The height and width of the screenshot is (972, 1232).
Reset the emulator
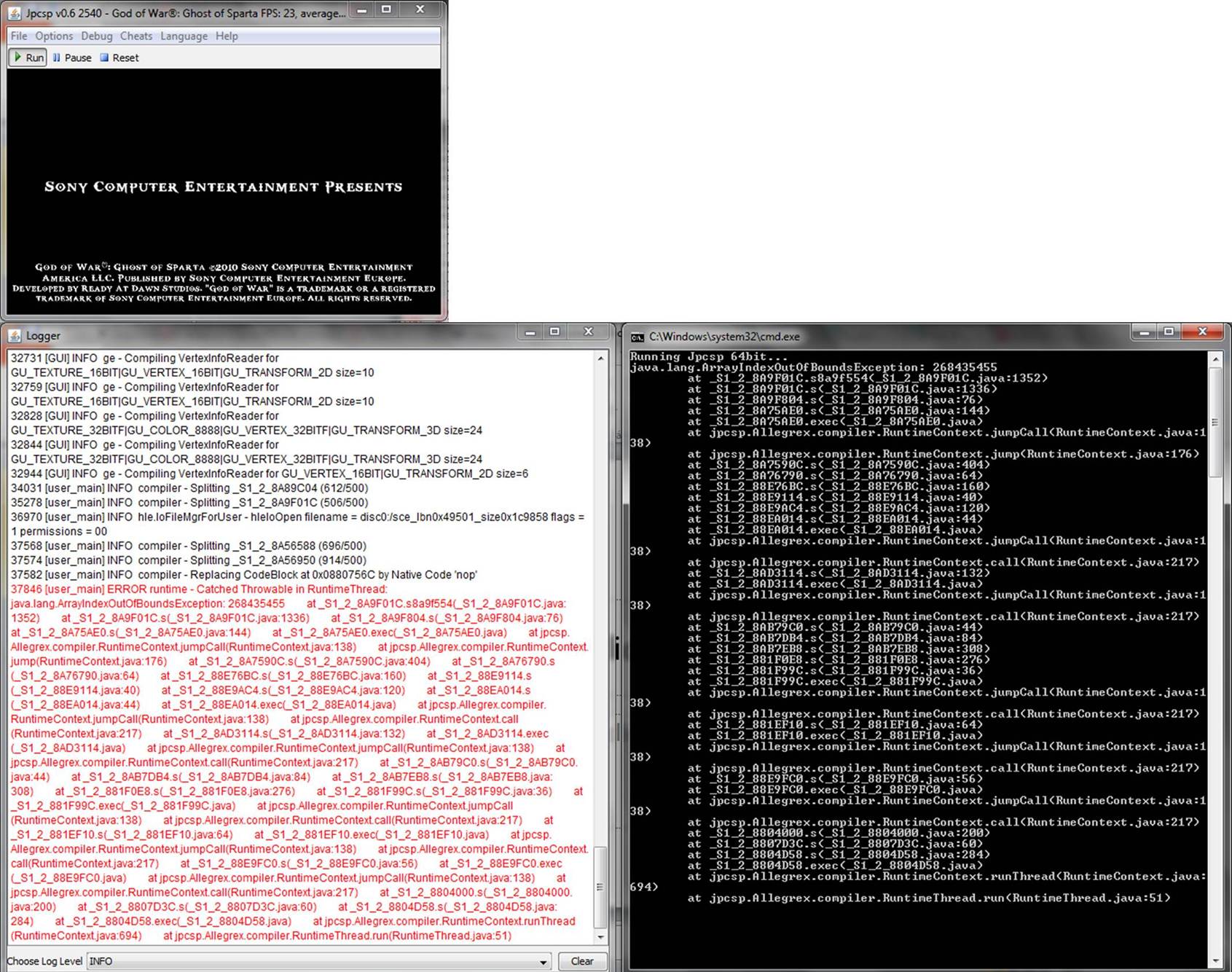tap(119, 58)
